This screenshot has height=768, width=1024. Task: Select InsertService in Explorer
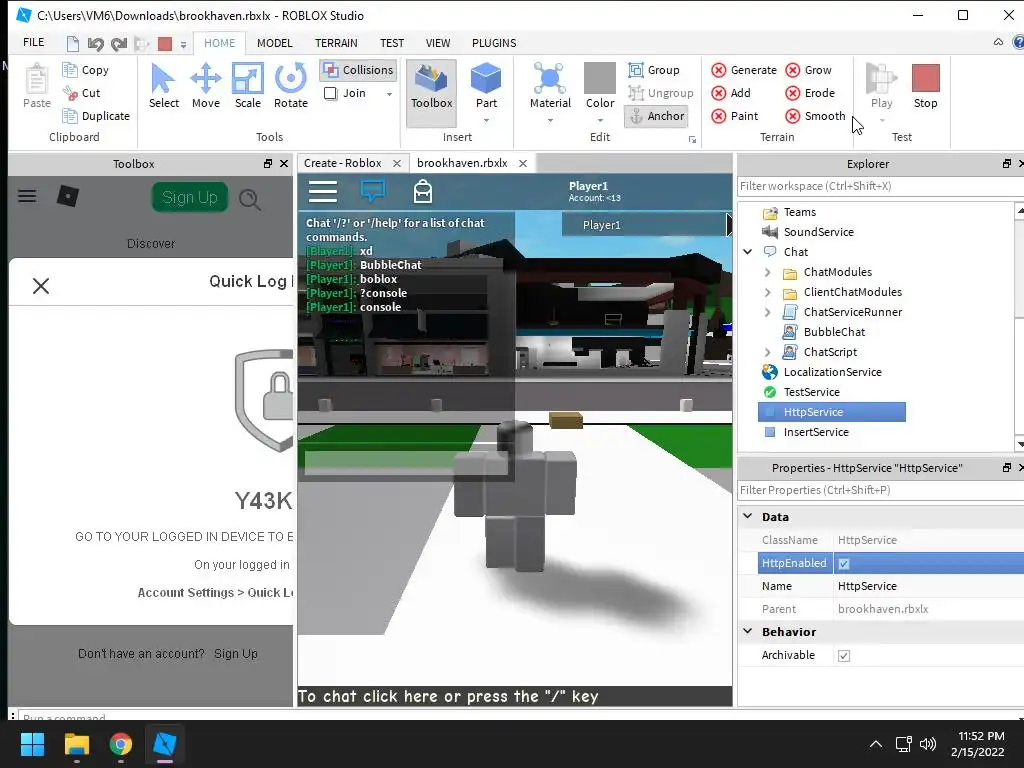click(x=816, y=432)
